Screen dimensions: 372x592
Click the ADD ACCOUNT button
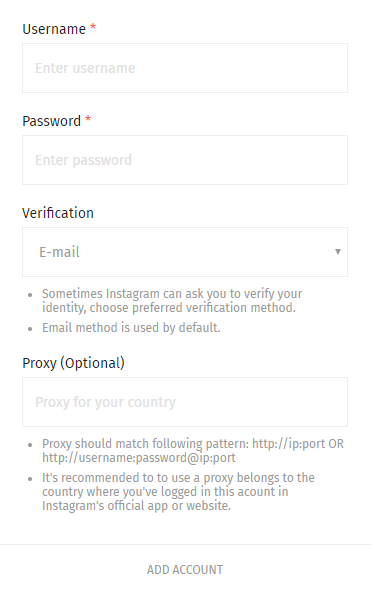[185, 570]
